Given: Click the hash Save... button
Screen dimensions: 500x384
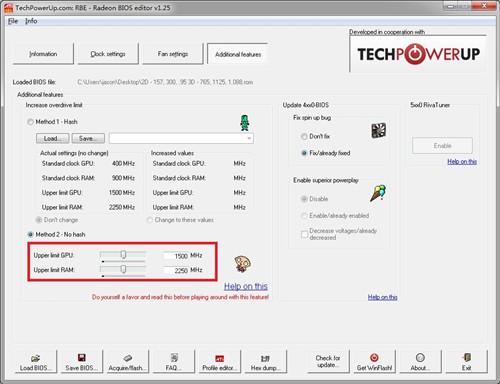Looking at the screenshot, I should coord(88,138).
